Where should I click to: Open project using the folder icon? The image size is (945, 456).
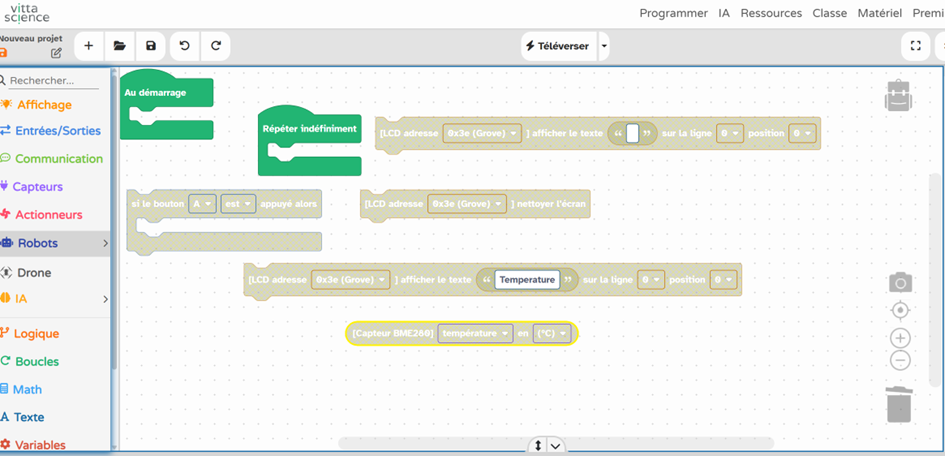(120, 46)
